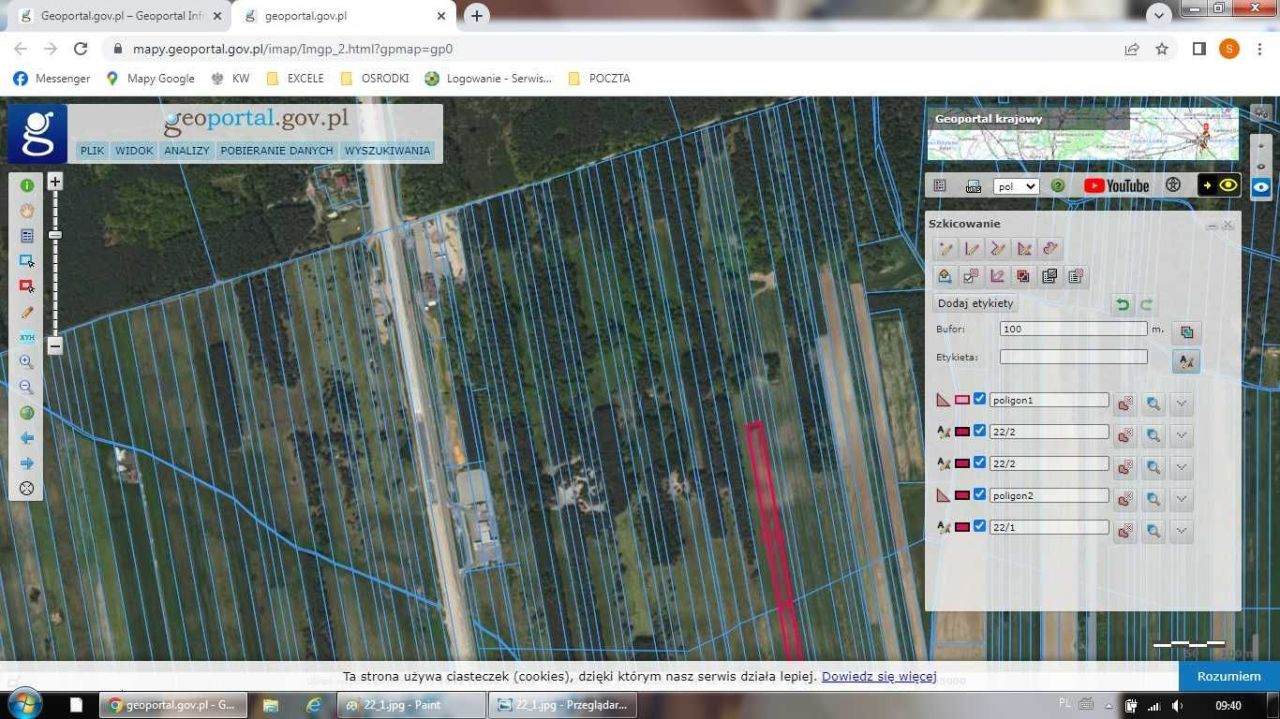Accept cookies with Rozumiem button
Image resolution: width=1280 pixels, height=719 pixels.
pyautogui.click(x=1229, y=676)
